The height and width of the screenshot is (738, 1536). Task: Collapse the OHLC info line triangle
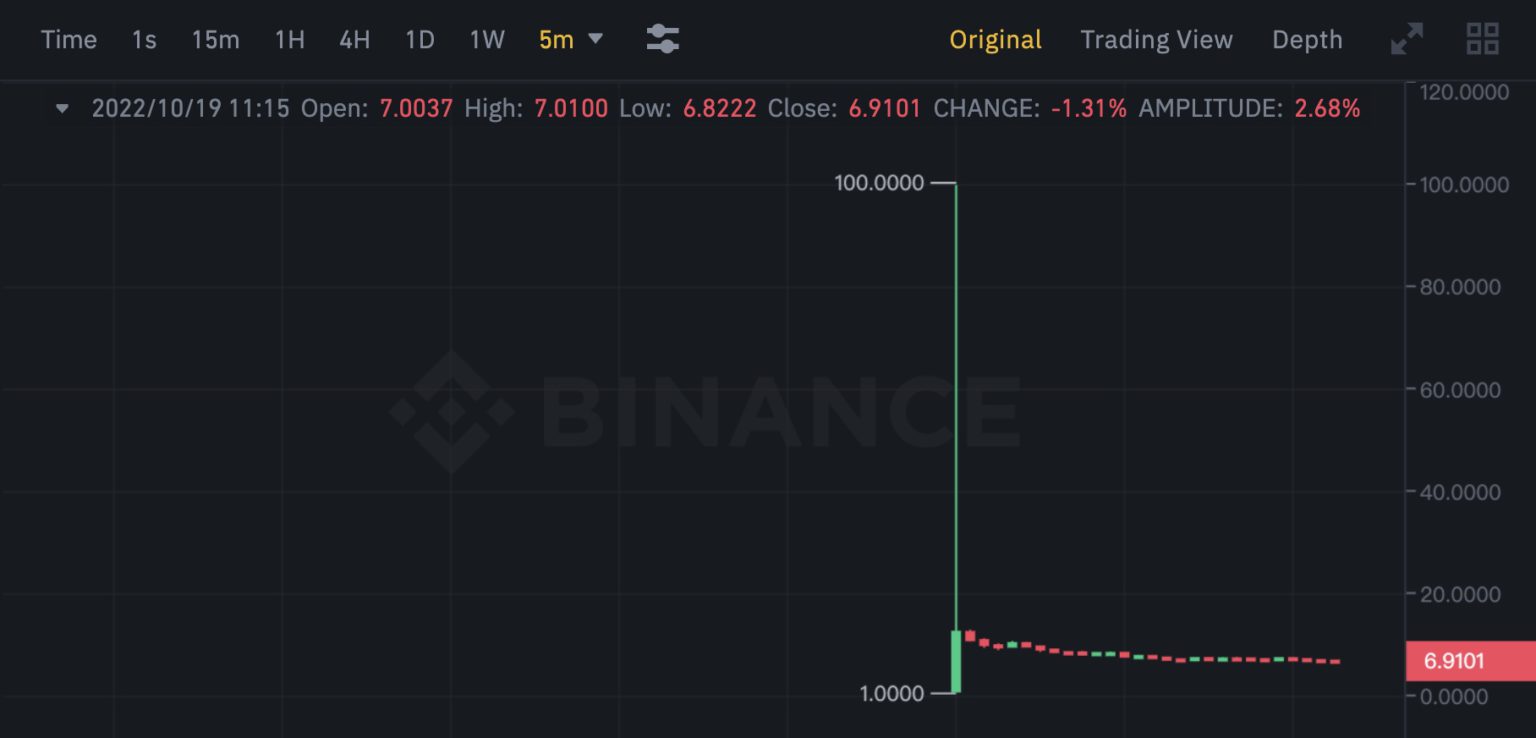[63, 108]
